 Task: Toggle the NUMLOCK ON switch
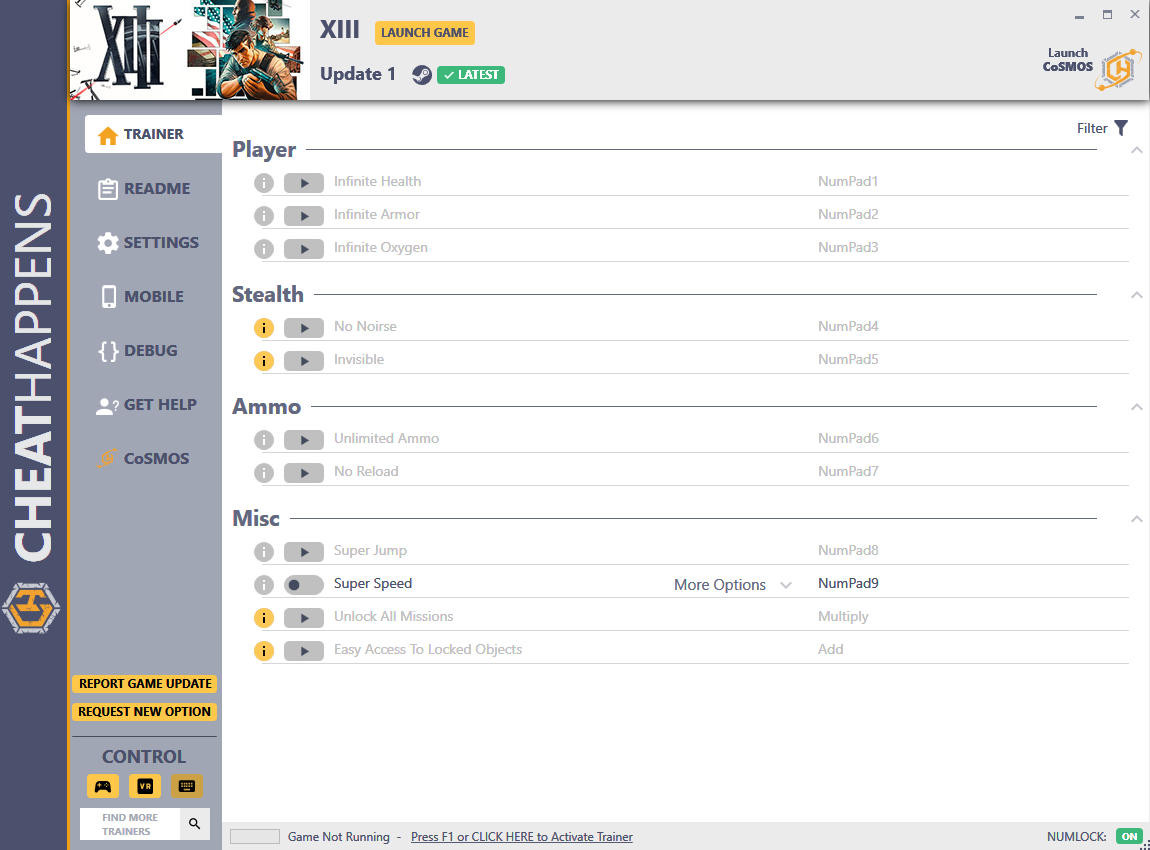1129,836
